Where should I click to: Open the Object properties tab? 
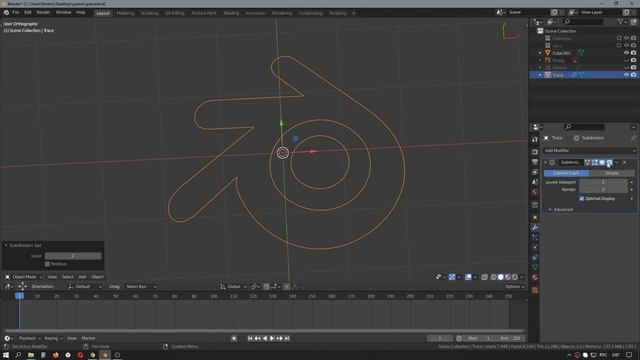[x=535, y=217]
